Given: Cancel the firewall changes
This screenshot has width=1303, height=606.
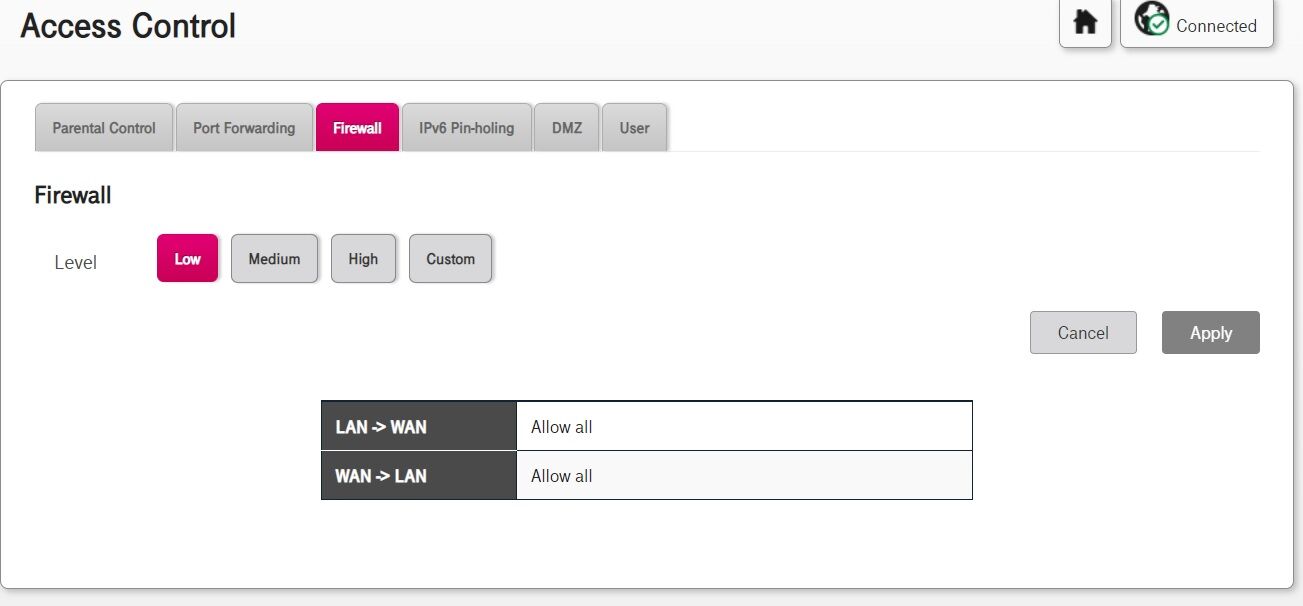Looking at the screenshot, I should coord(1083,332).
